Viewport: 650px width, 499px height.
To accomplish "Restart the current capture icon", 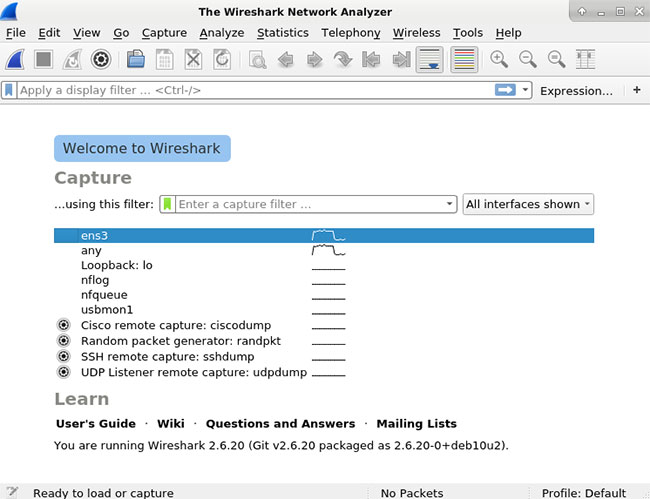I will [72, 60].
